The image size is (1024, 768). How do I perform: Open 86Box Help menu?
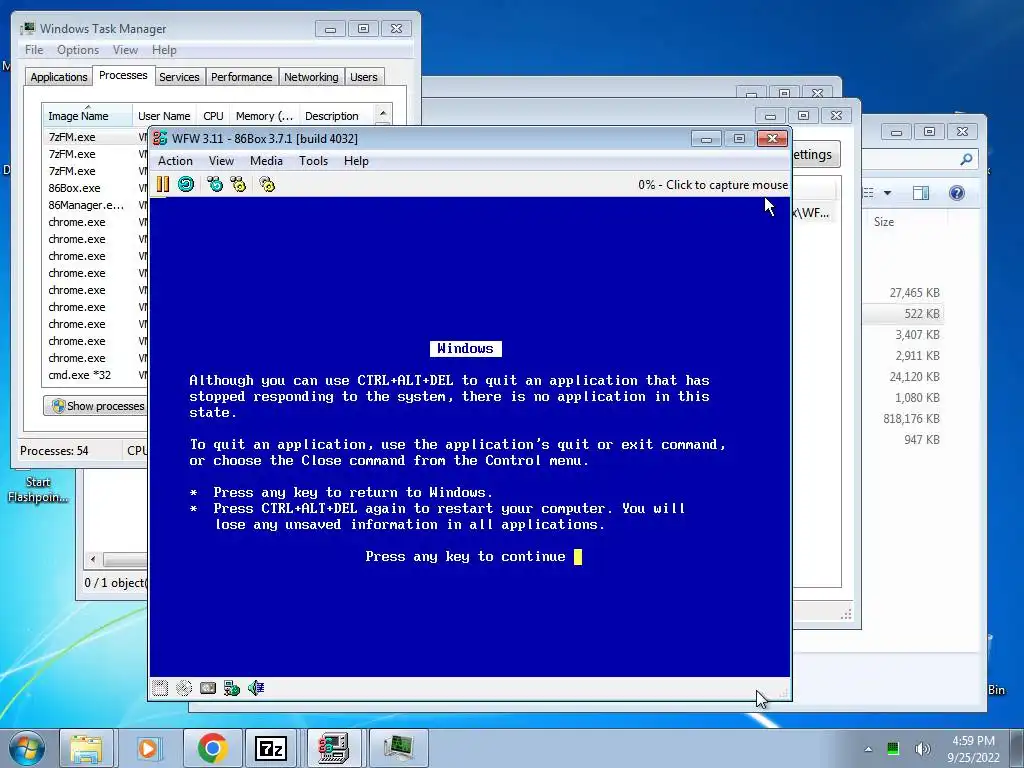click(357, 161)
